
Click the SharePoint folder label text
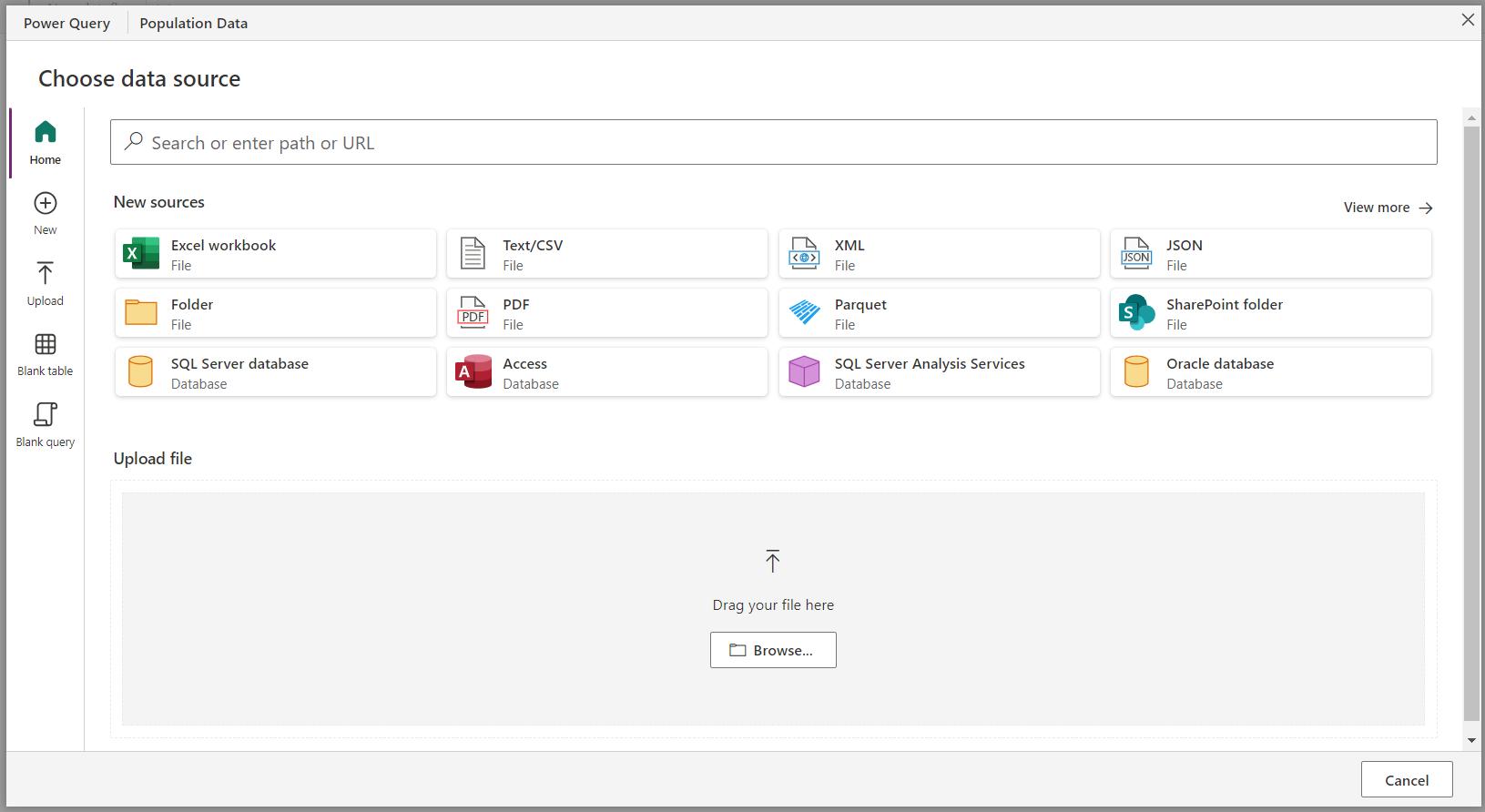click(x=1224, y=304)
